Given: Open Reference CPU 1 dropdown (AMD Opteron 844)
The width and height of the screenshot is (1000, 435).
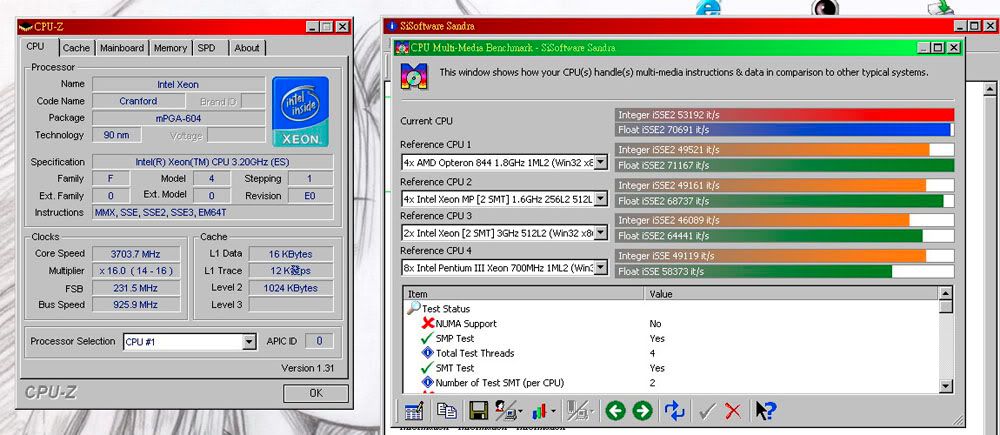Looking at the screenshot, I should [x=600, y=163].
